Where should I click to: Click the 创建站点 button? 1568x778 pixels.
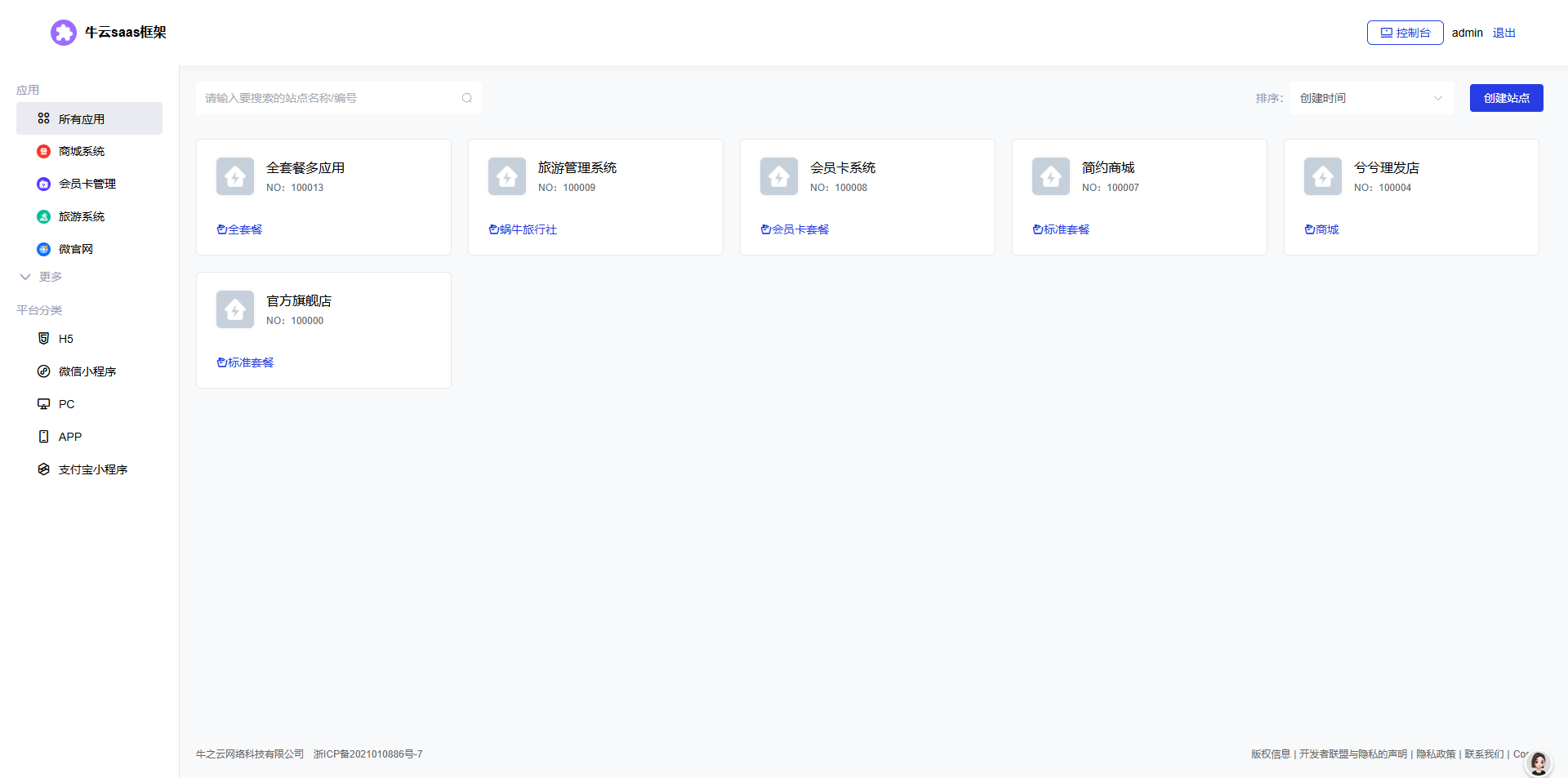click(1507, 98)
